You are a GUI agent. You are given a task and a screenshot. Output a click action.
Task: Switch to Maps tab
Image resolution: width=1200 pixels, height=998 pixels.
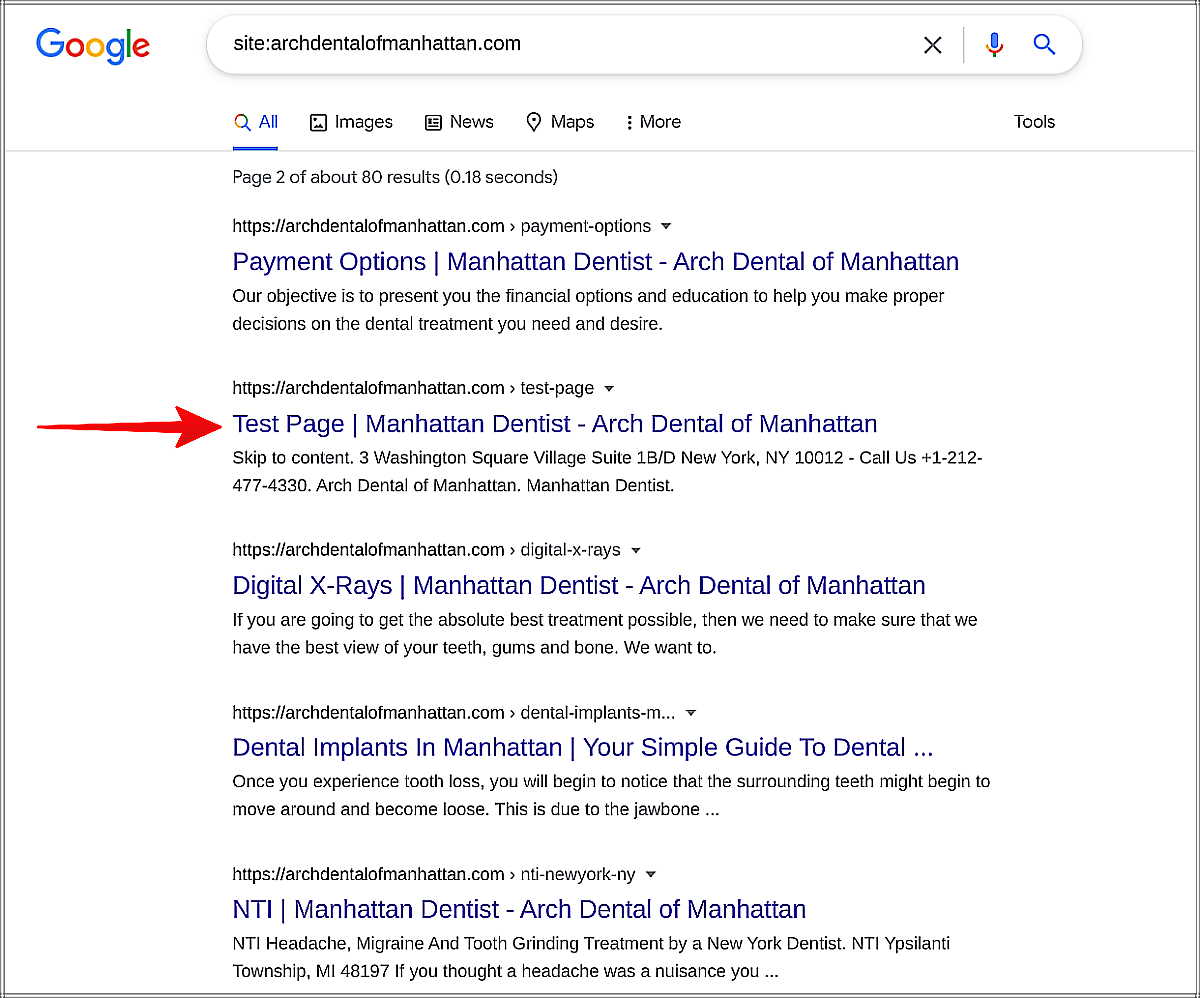tap(560, 122)
